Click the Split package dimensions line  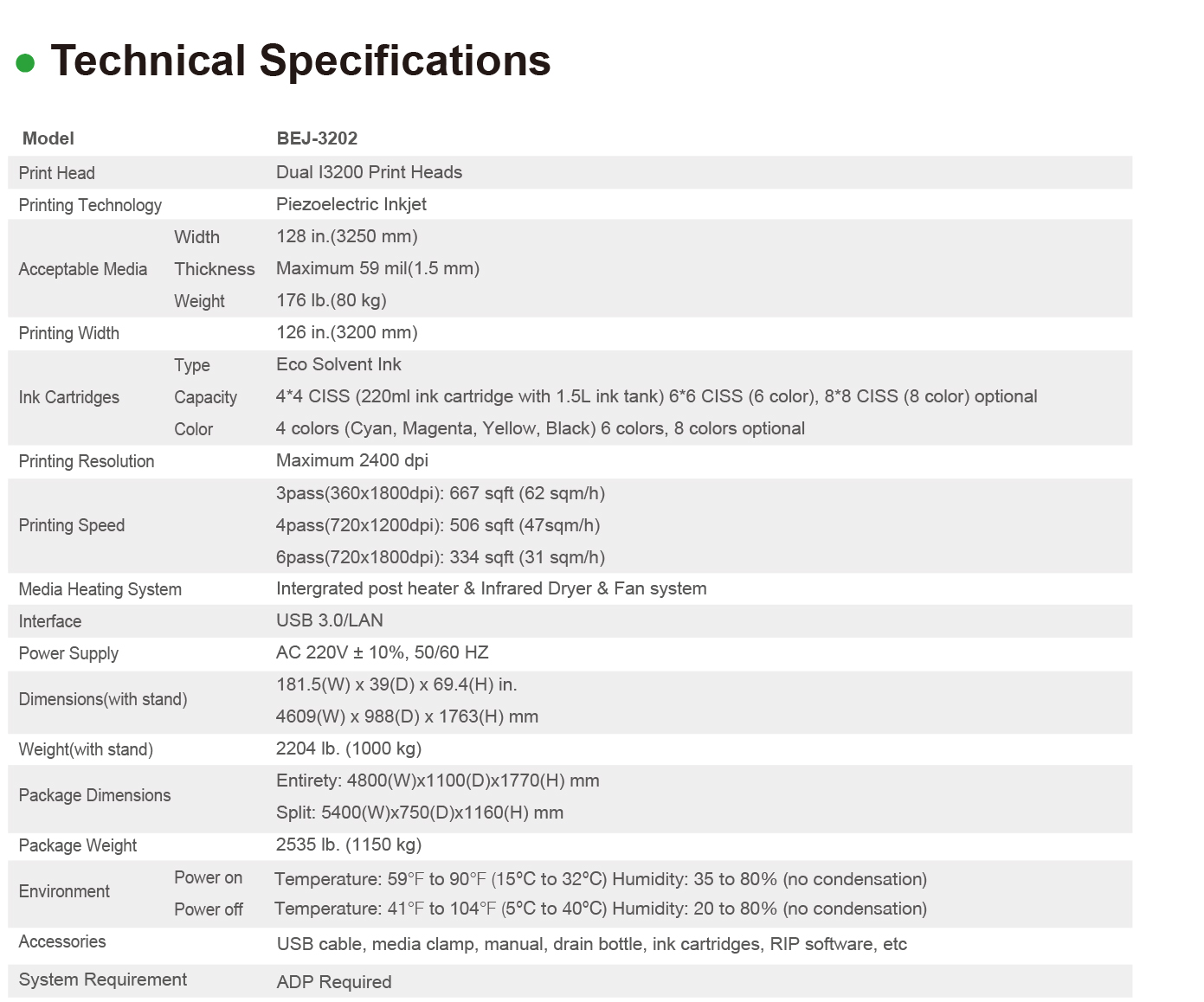(419, 813)
